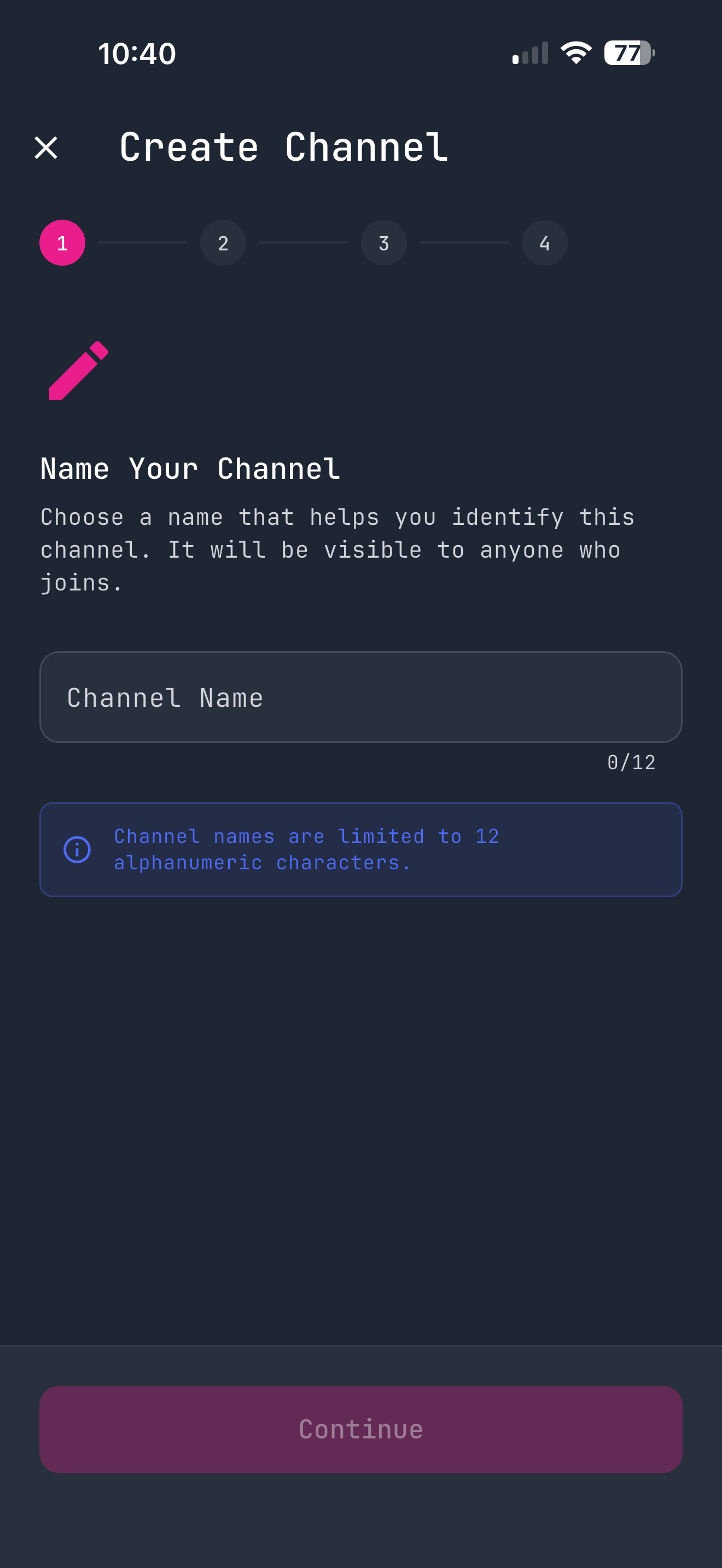Screen dimensions: 722x1568
Task: Select step 2 in the progress indicator
Action: tap(223, 242)
